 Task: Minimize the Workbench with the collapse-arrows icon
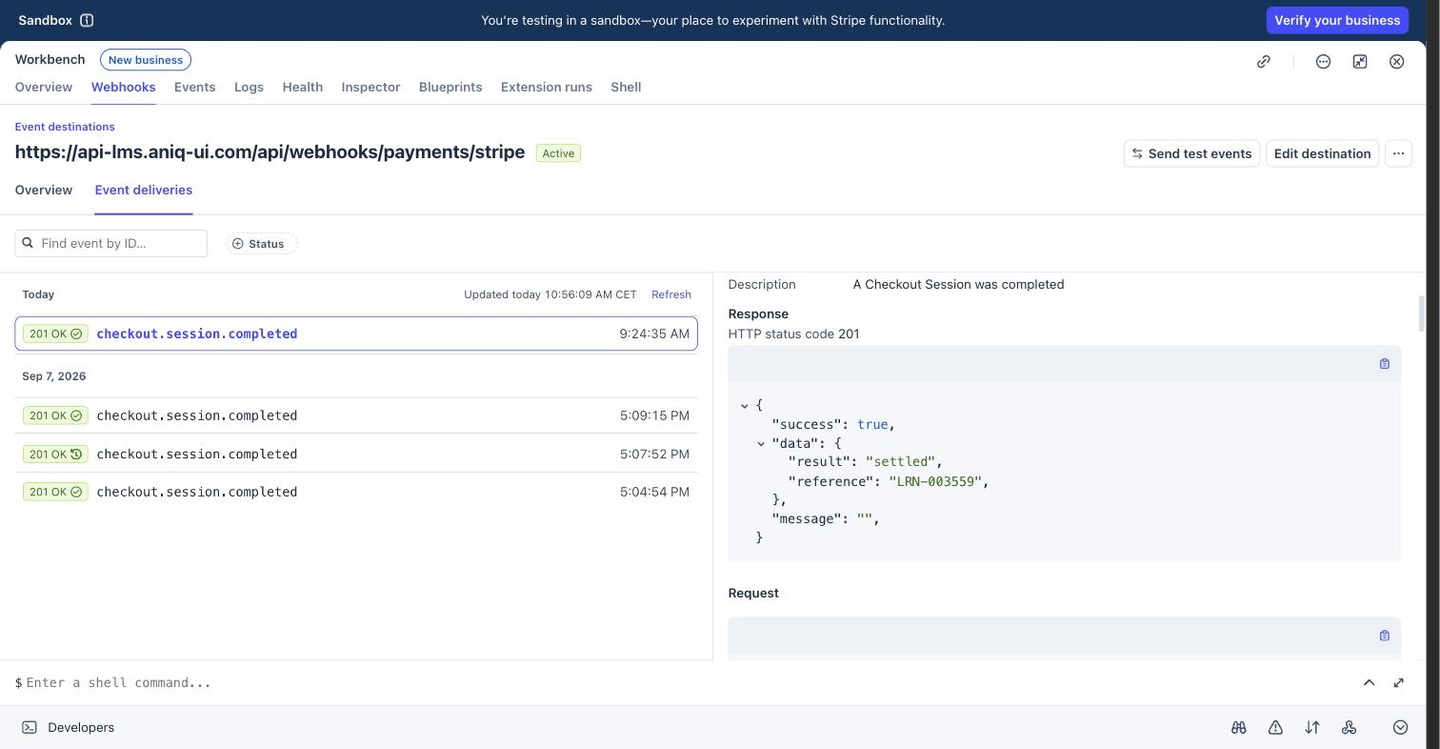[1360, 61]
